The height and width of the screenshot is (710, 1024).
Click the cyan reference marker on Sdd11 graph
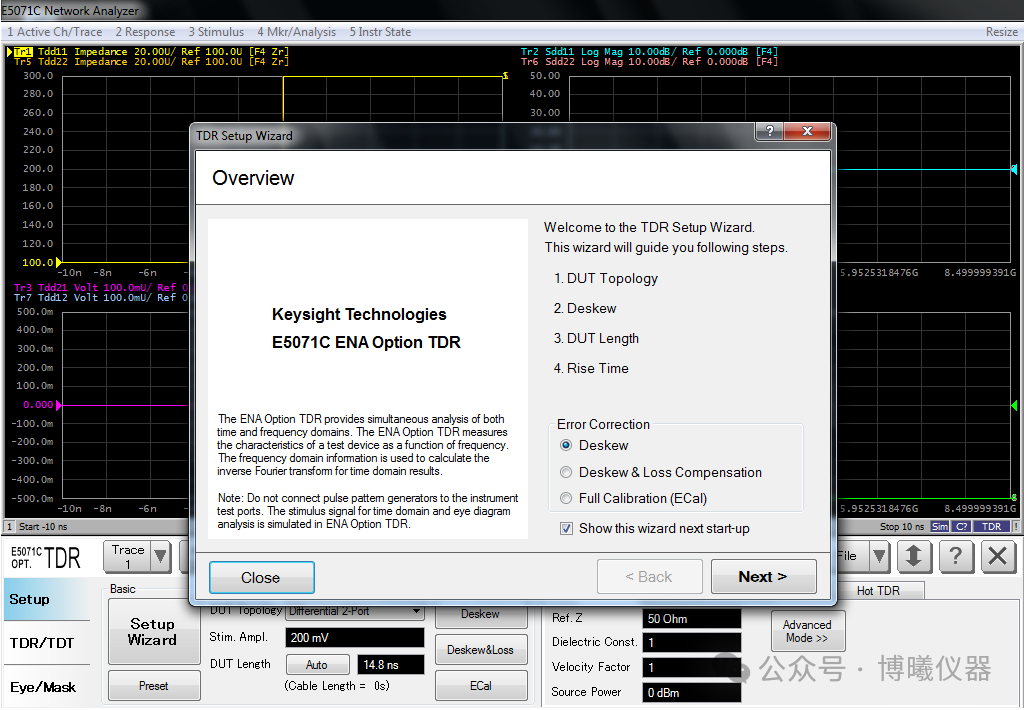(x=1014, y=169)
